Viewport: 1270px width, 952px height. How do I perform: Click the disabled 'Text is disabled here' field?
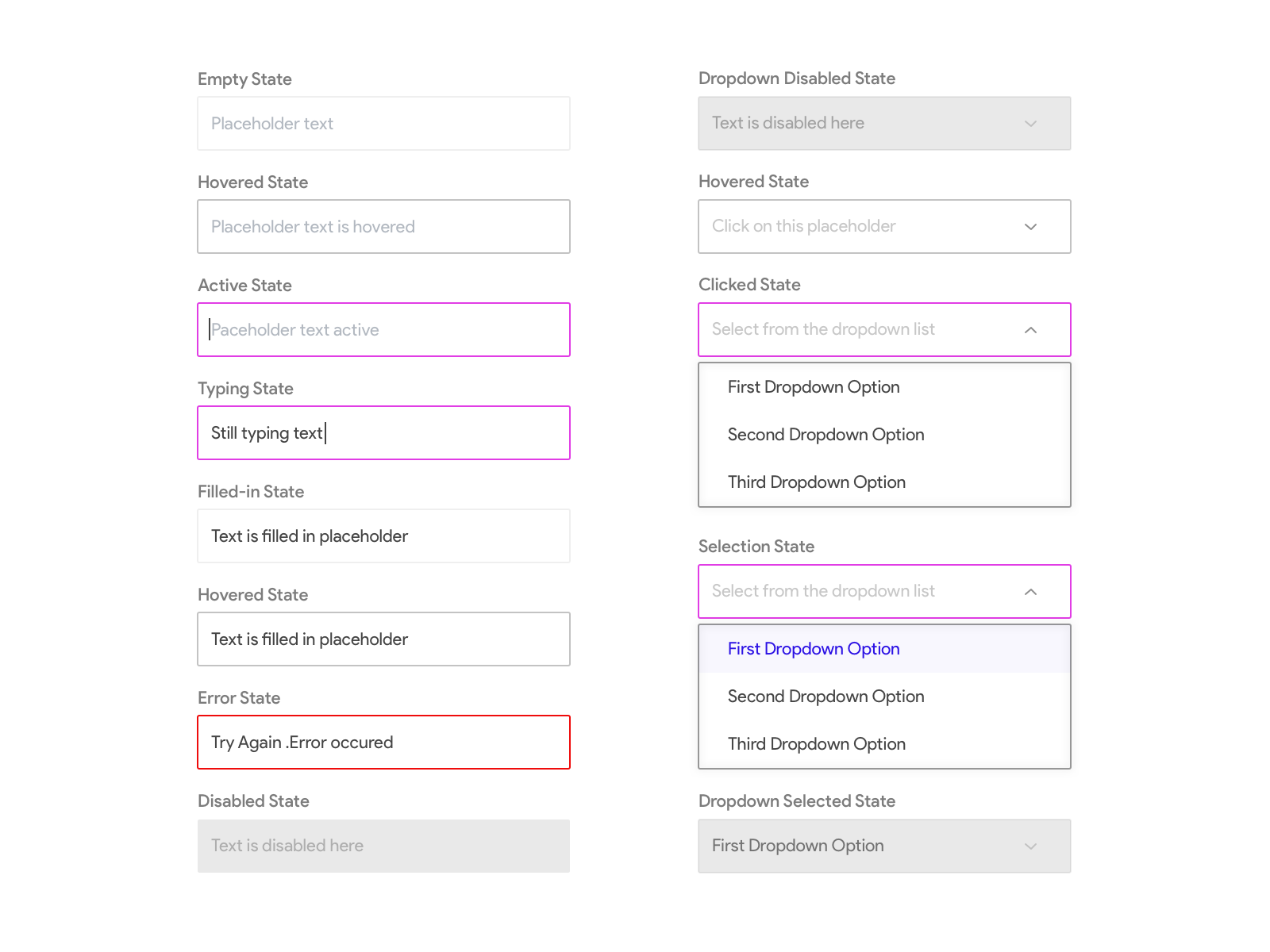(x=383, y=846)
